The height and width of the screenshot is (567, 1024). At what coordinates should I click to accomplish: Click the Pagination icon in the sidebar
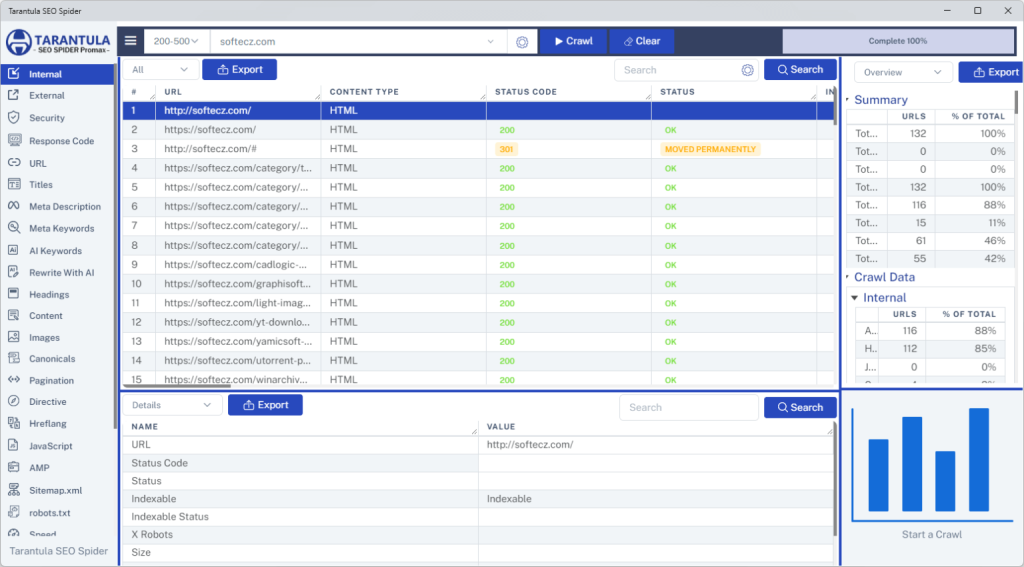pos(14,380)
